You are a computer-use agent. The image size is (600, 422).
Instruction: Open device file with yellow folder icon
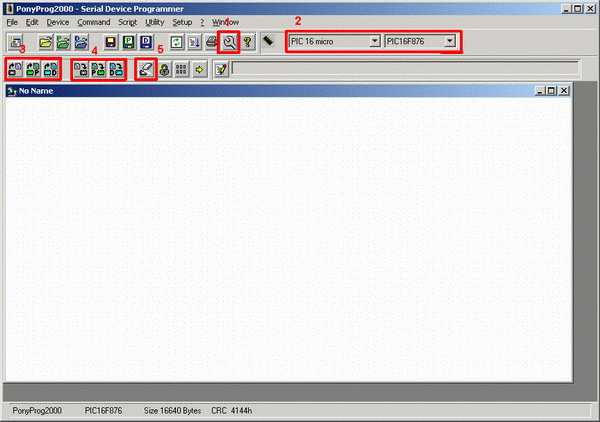click(46, 42)
